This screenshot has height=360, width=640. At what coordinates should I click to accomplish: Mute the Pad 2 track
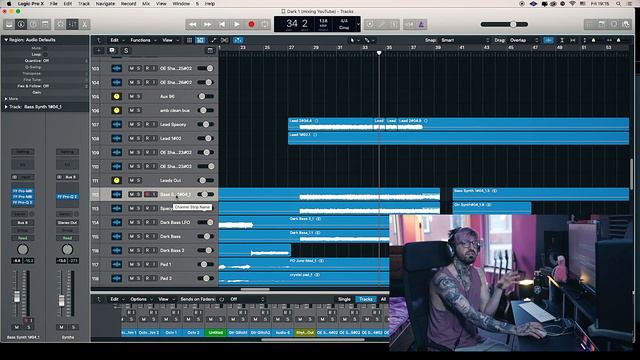(x=131, y=278)
